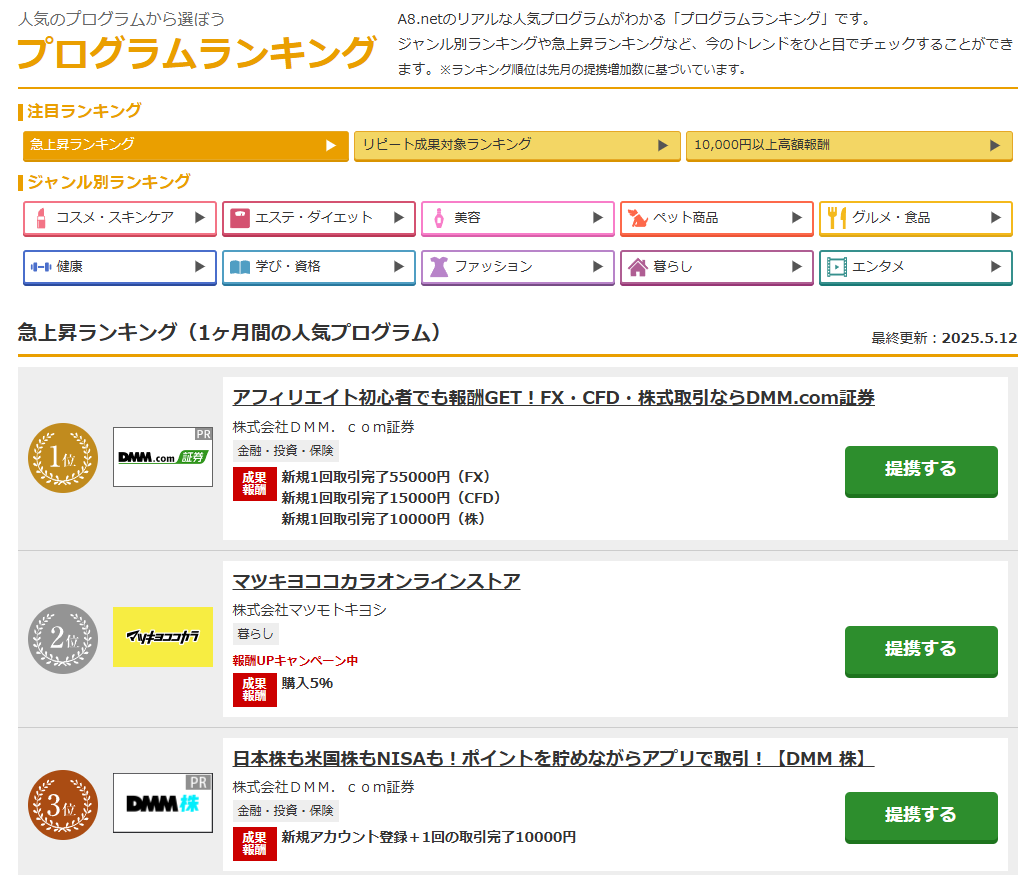Click the 最終更新:2025.5.12 date text
This screenshot has height=875, width=1025.
pyautogui.click(x=944, y=338)
